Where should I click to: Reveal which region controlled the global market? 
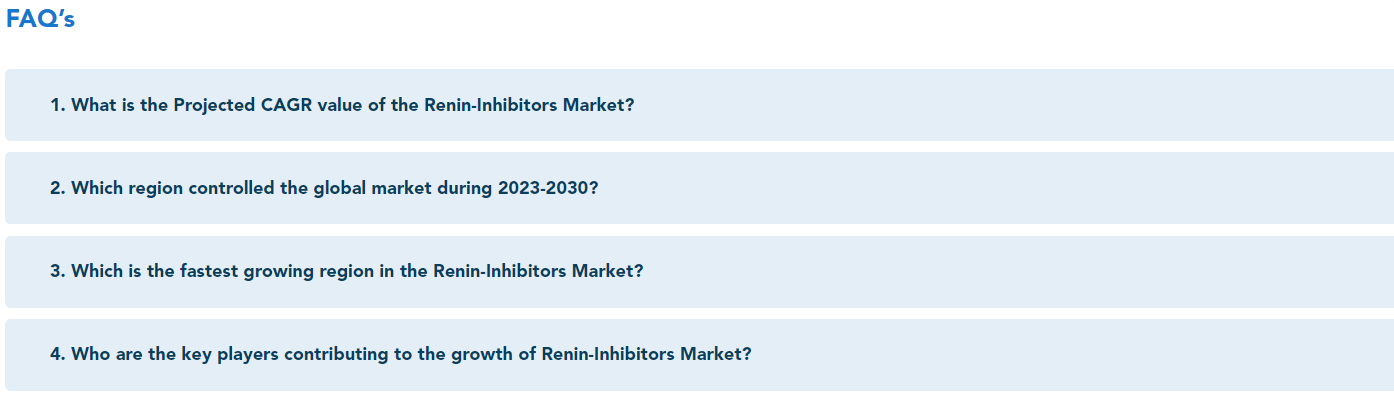coord(699,188)
